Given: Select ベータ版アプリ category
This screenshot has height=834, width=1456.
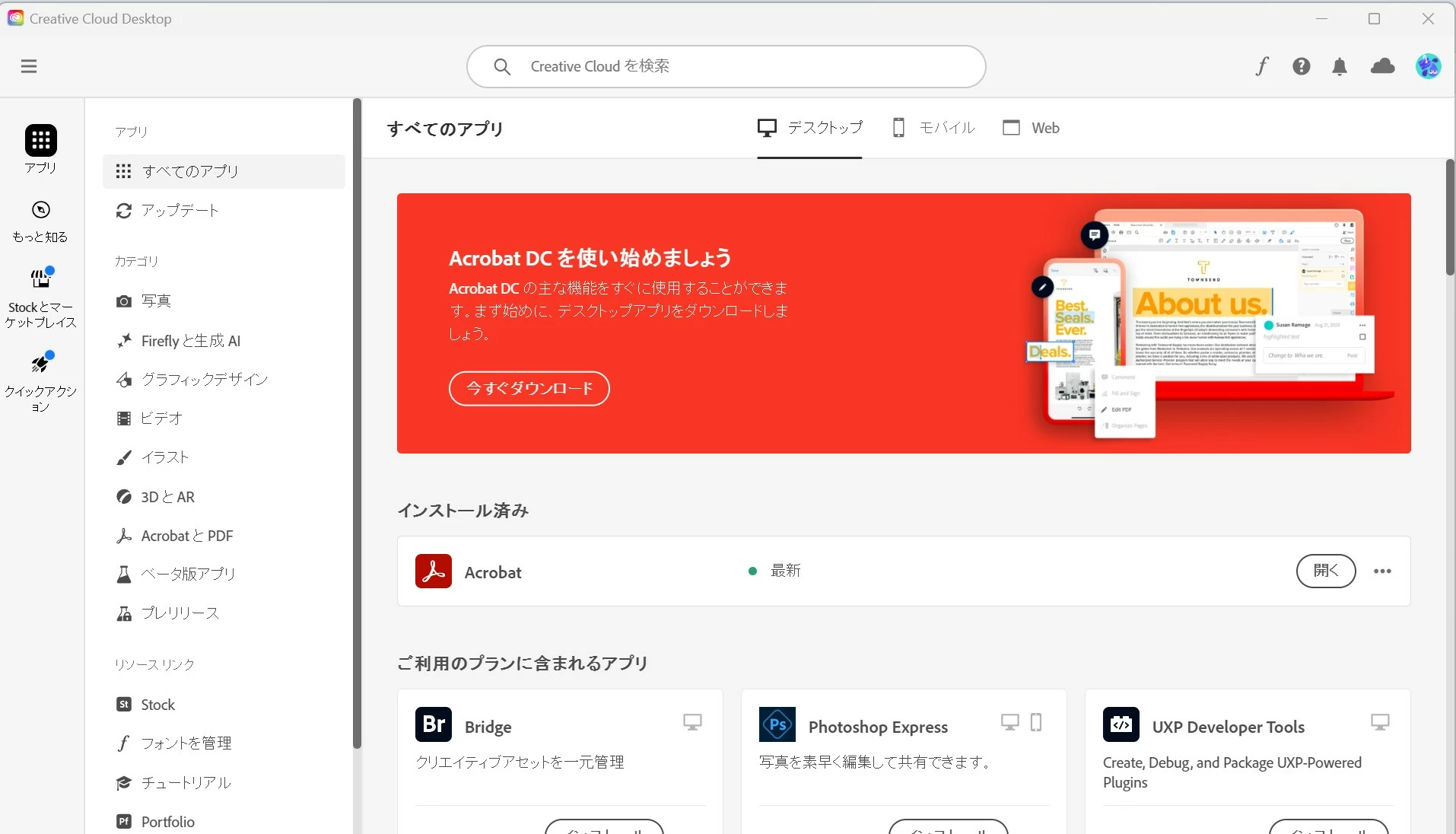Looking at the screenshot, I should 224,574.
